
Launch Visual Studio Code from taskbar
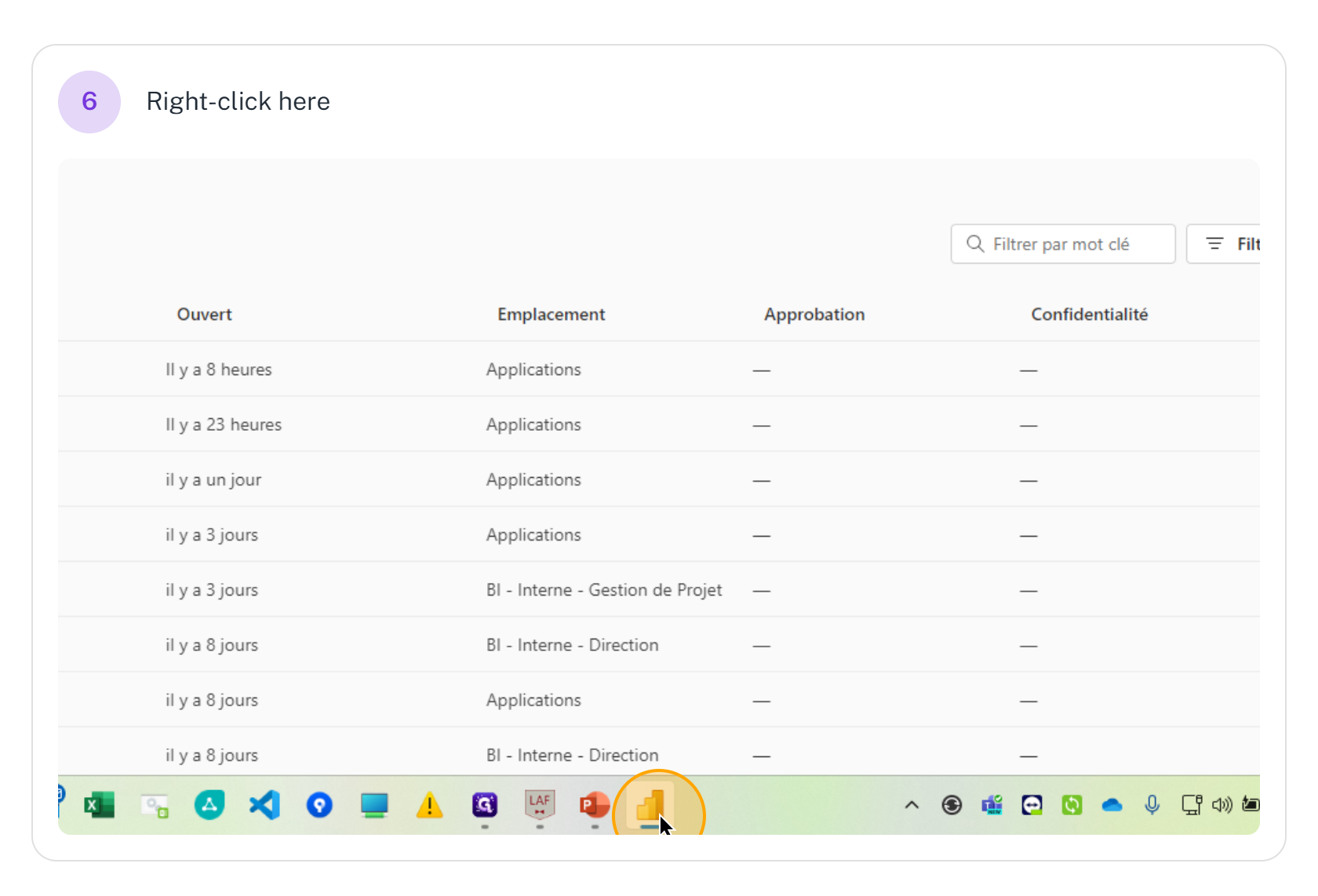[x=264, y=805]
